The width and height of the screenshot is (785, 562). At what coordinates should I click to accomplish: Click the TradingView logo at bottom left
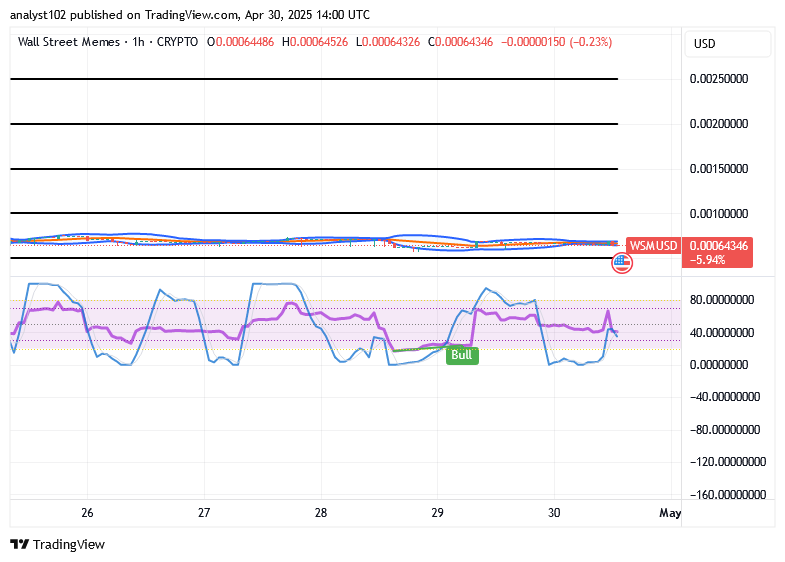click(x=58, y=544)
